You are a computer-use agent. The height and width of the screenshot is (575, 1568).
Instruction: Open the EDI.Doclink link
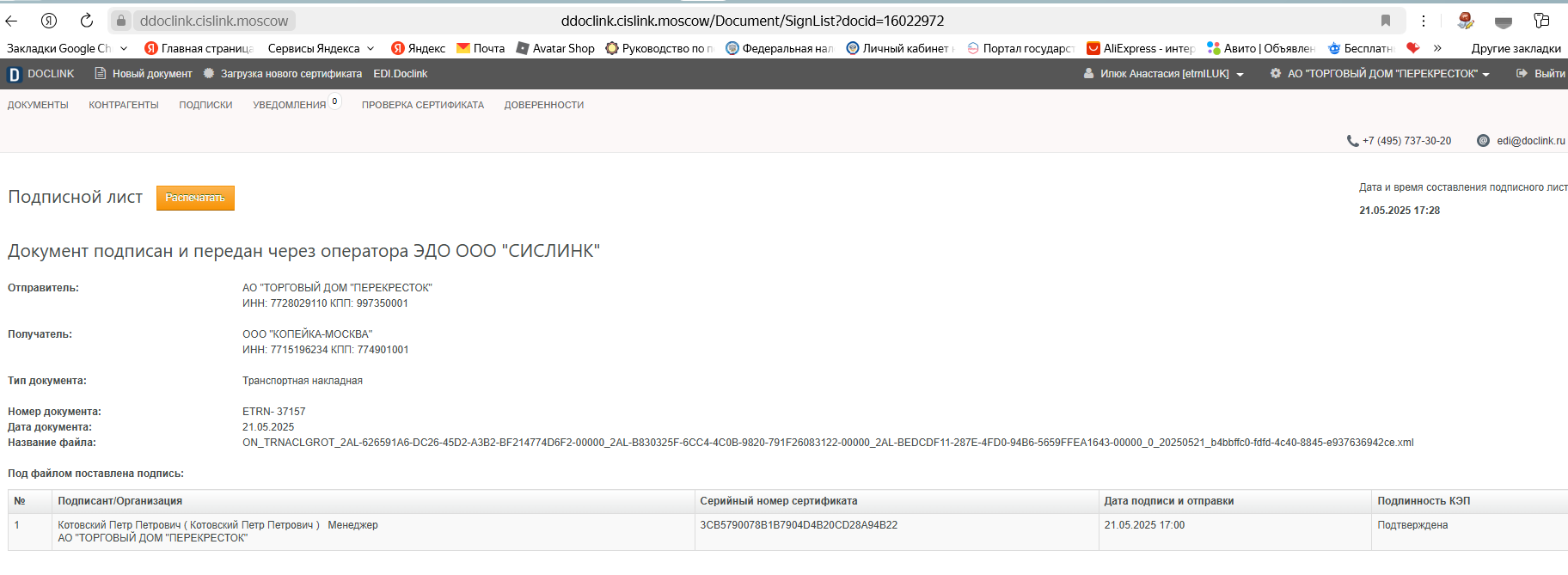(x=400, y=74)
